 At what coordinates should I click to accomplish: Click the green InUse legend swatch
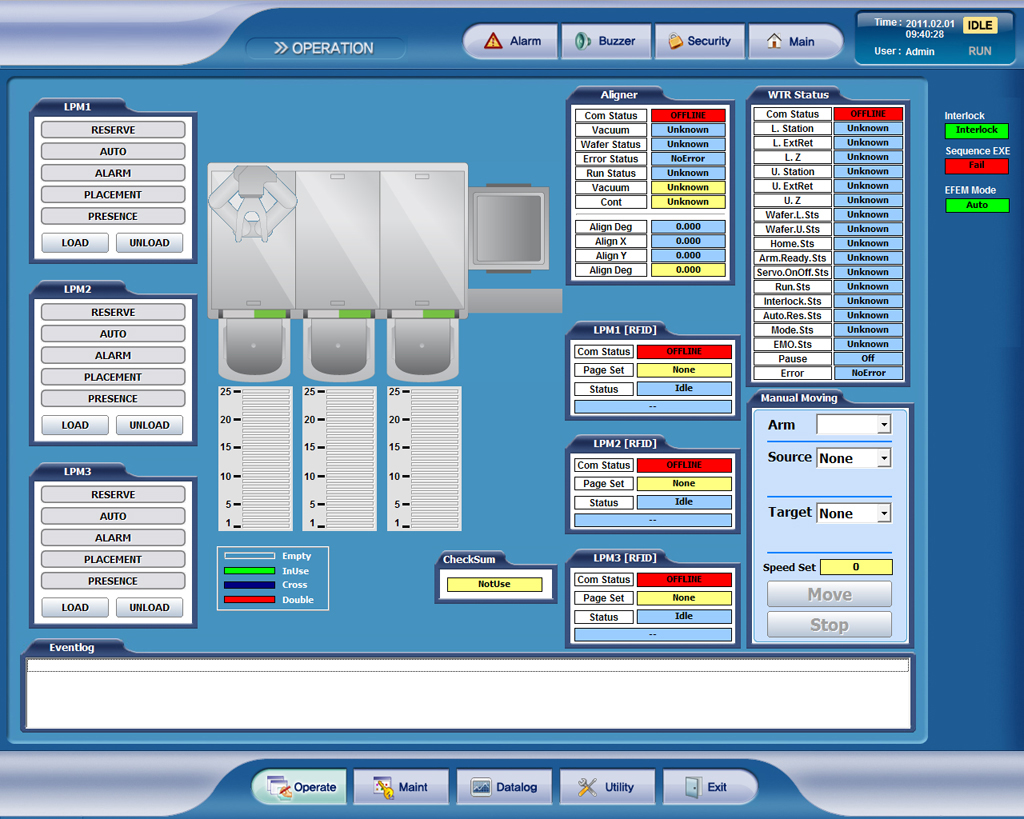tap(249, 571)
